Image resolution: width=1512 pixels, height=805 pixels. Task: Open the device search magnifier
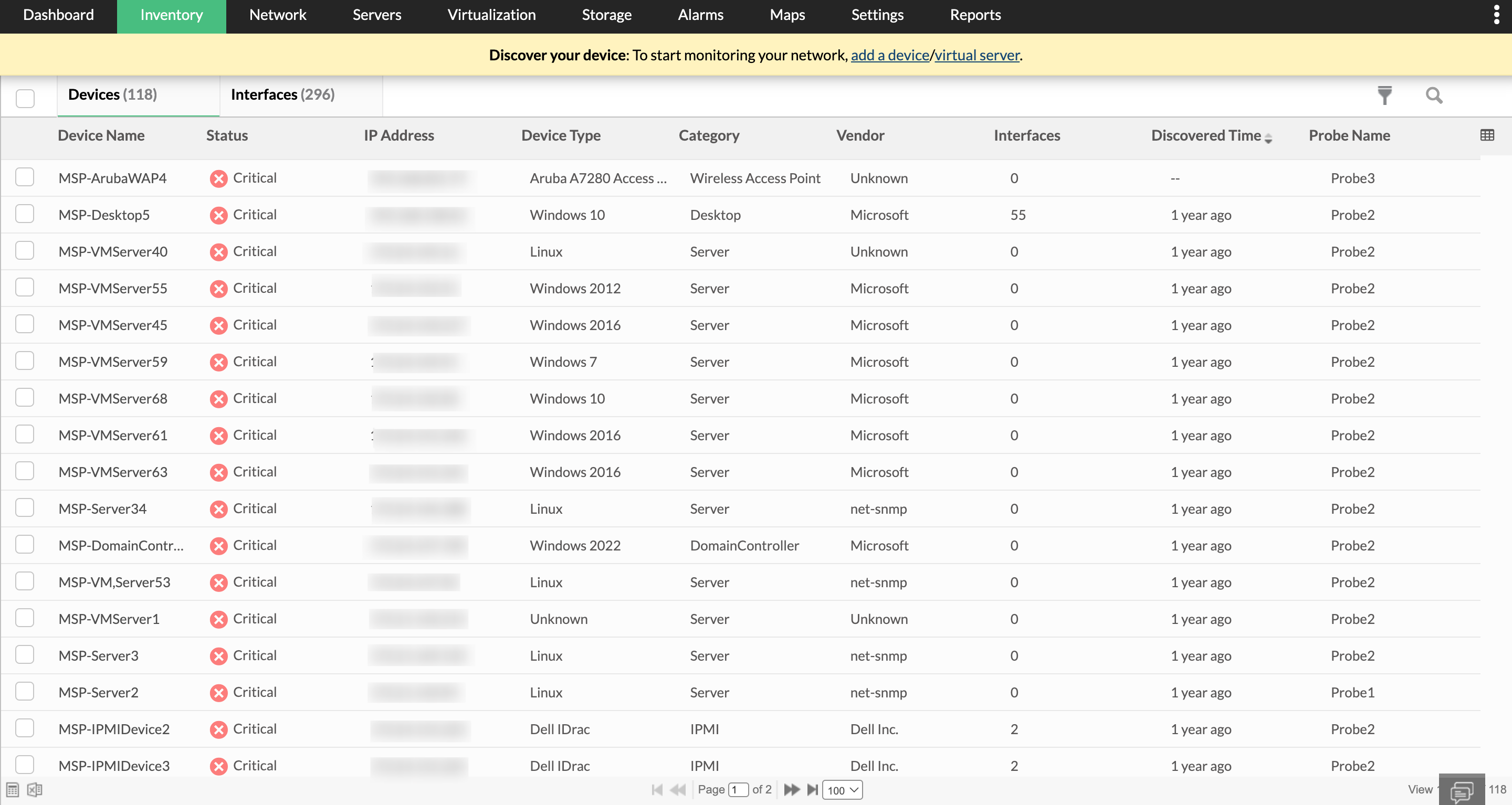(1433, 95)
